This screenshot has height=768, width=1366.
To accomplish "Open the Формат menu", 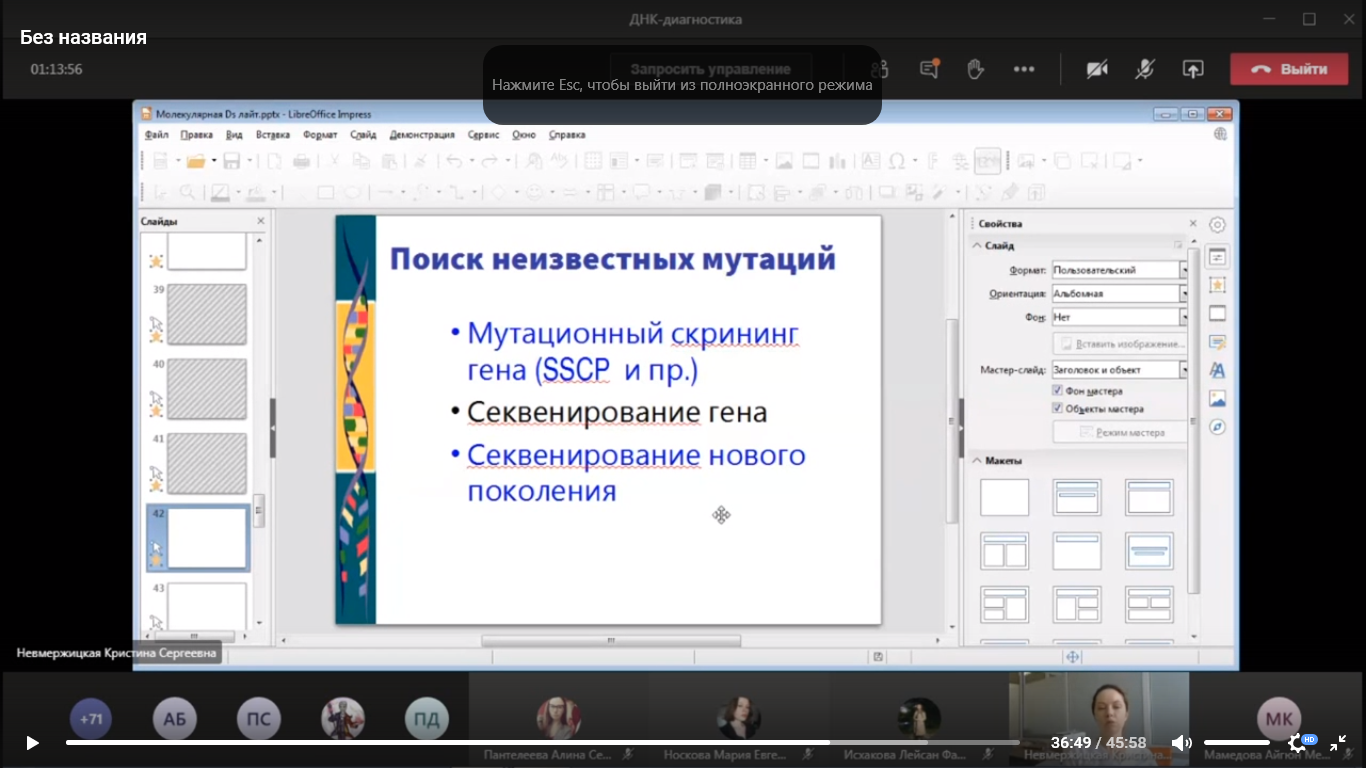I will [x=320, y=134].
